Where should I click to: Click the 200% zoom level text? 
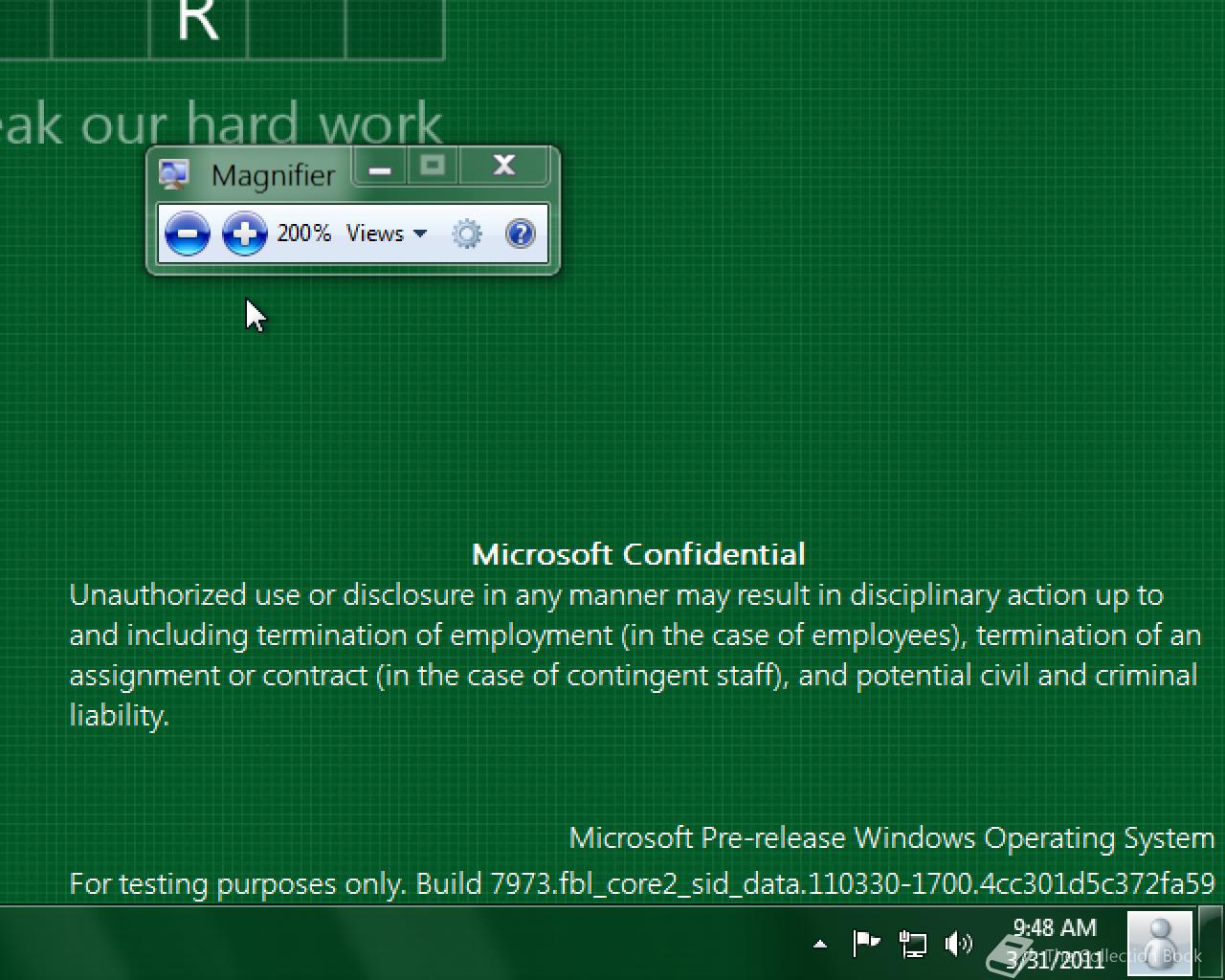[x=303, y=233]
